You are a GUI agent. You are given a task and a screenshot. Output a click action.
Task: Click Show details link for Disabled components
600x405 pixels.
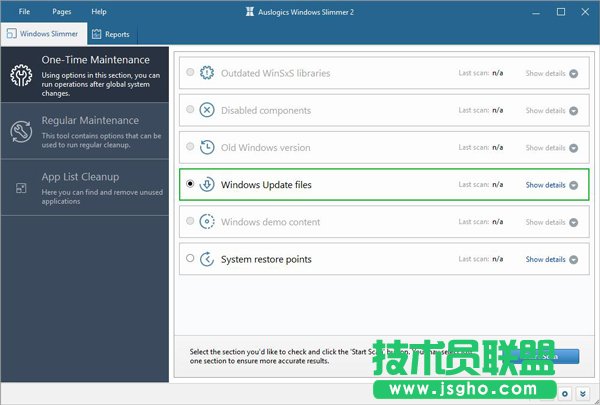[x=545, y=110]
